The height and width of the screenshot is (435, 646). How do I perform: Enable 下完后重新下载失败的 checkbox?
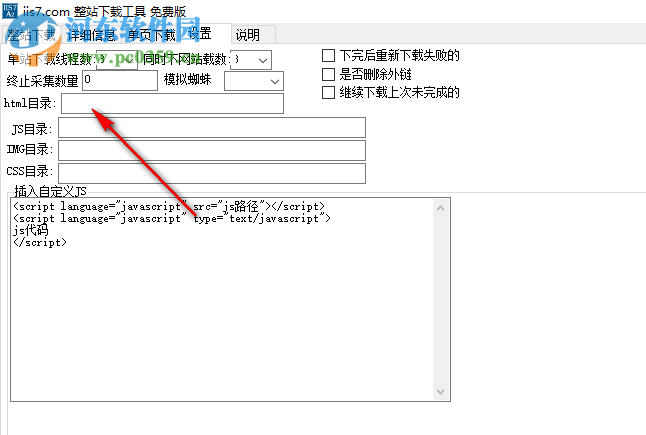pyautogui.click(x=328, y=55)
